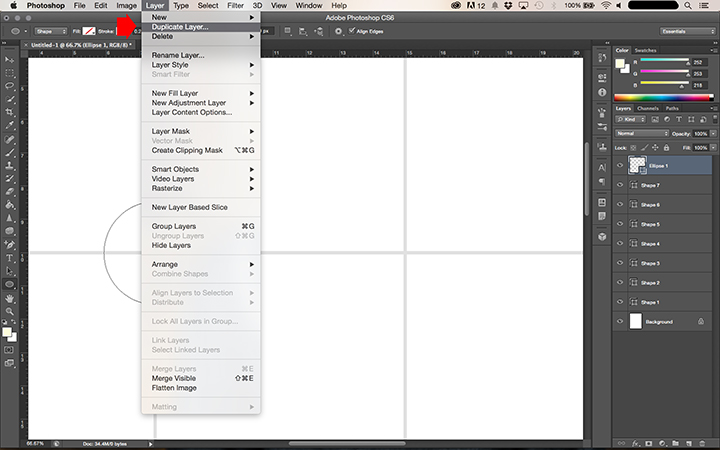Select the Eyedropper tool
The width and height of the screenshot is (720, 450).
(9, 125)
